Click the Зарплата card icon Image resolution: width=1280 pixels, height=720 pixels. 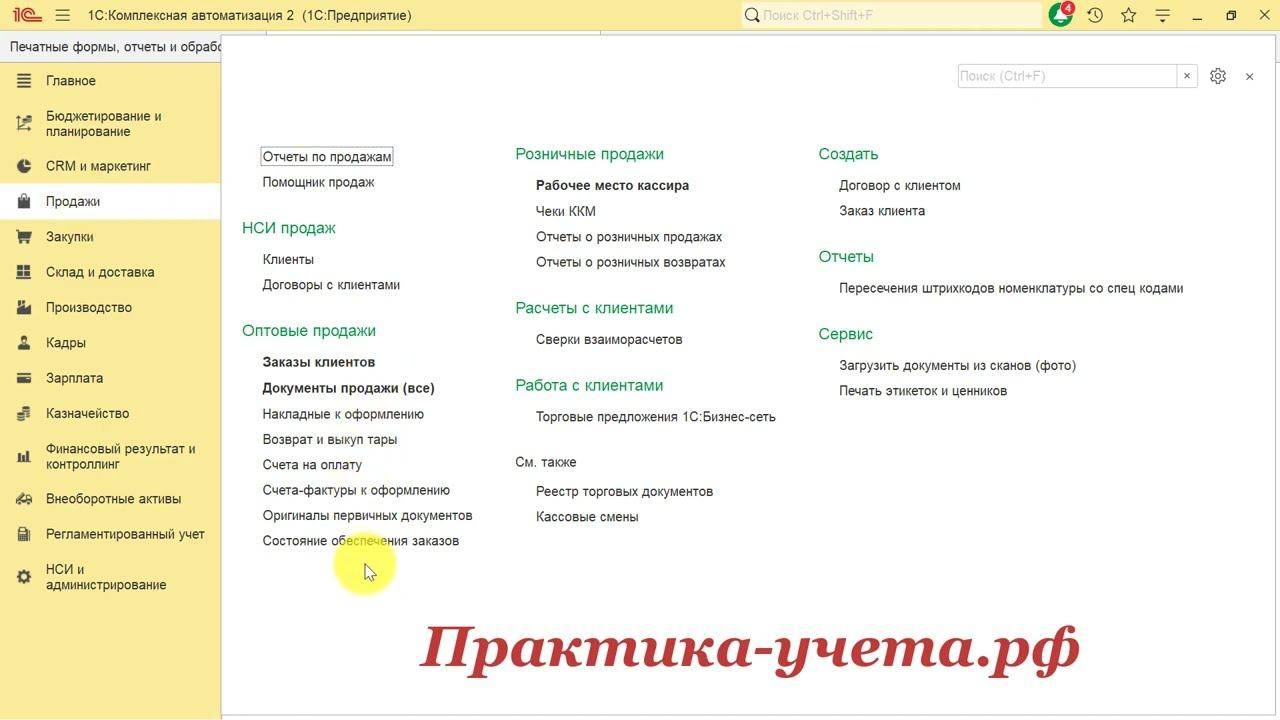[24, 378]
